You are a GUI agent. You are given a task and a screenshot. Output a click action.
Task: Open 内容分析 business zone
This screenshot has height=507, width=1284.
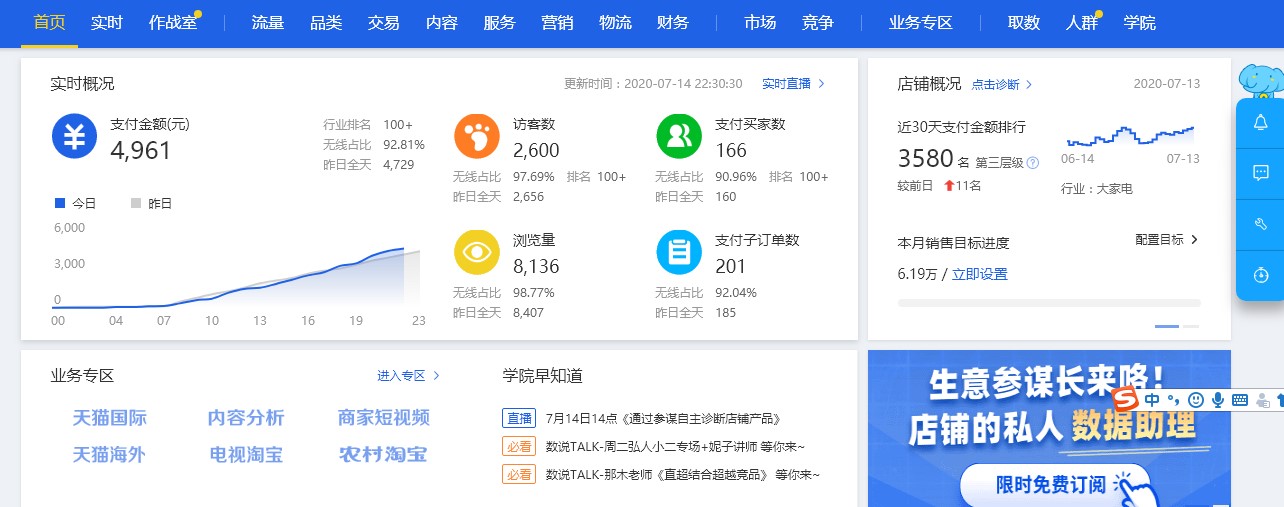[246, 418]
